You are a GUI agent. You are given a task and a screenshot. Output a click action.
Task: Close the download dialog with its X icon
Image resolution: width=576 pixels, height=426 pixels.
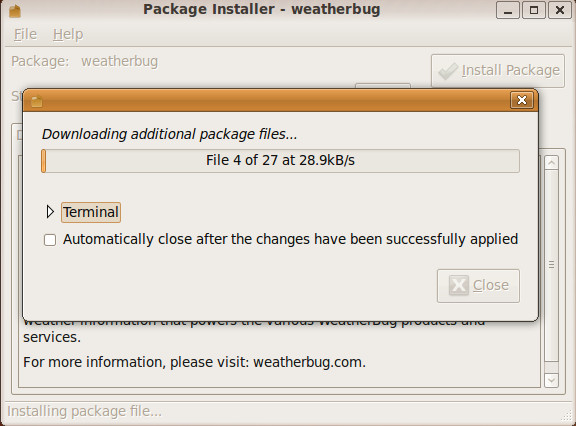[x=522, y=100]
